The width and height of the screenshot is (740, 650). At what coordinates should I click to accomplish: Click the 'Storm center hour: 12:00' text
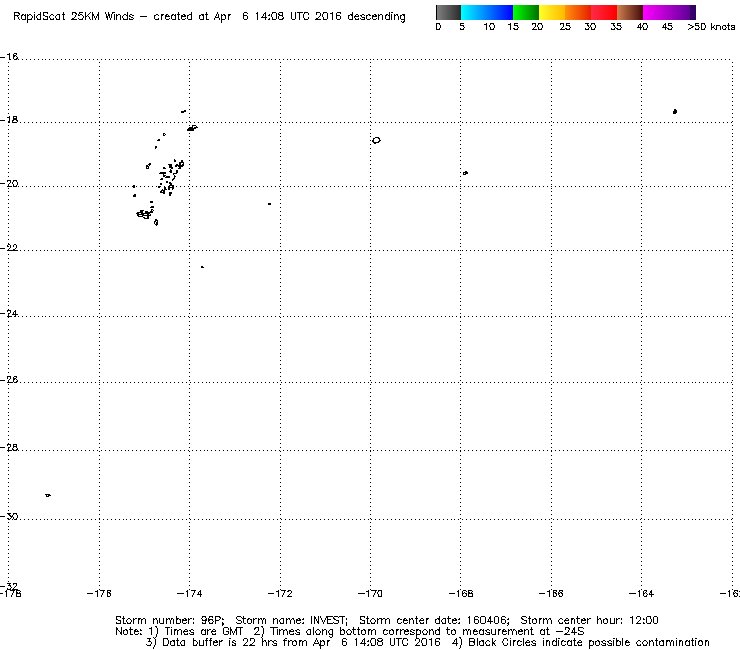coord(589,620)
